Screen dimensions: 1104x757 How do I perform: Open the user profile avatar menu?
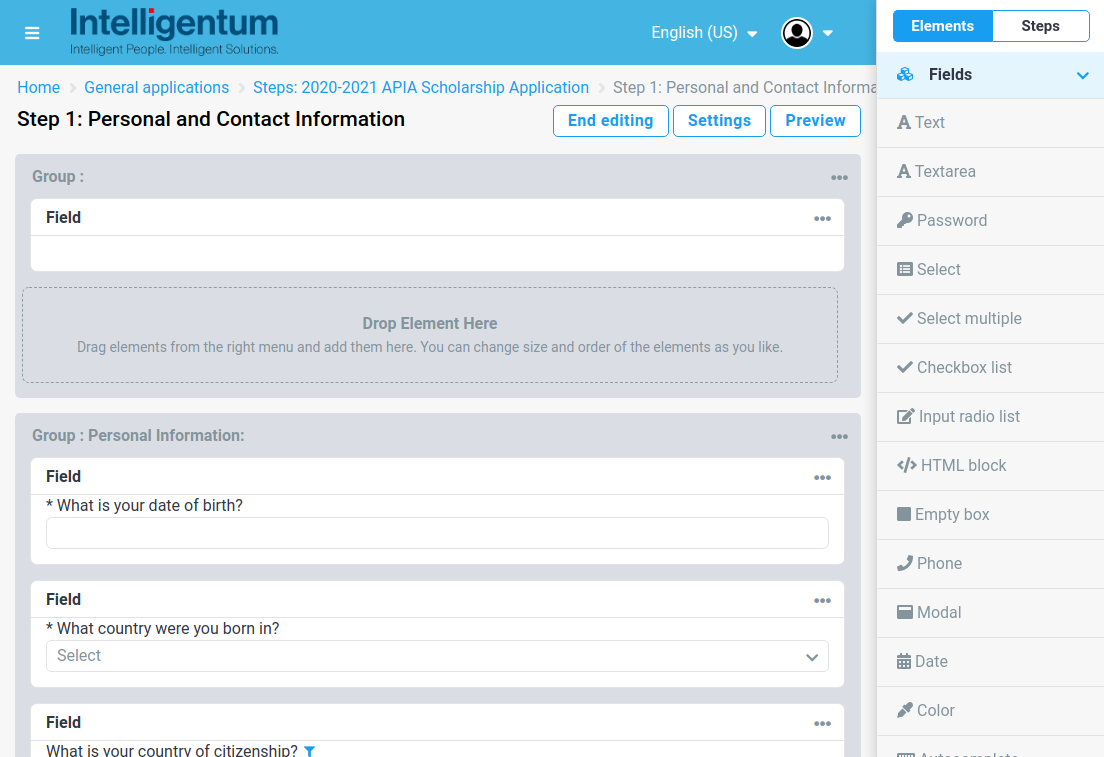(x=797, y=32)
